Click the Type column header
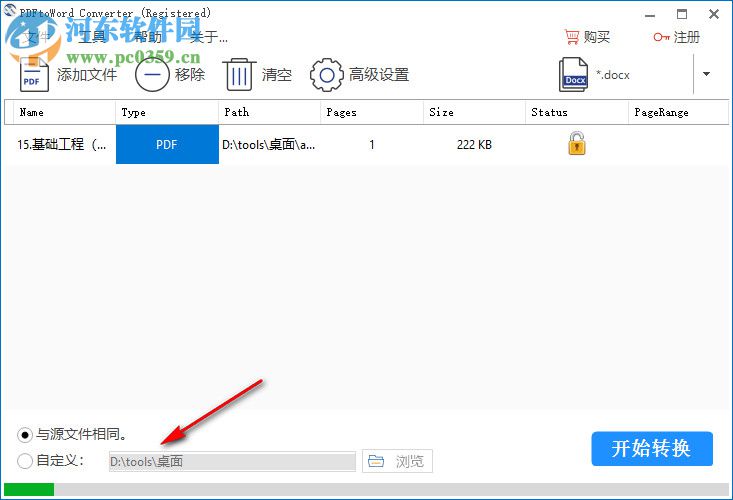The width and height of the screenshot is (733, 500). pyautogui.click(x=167, y=112)
